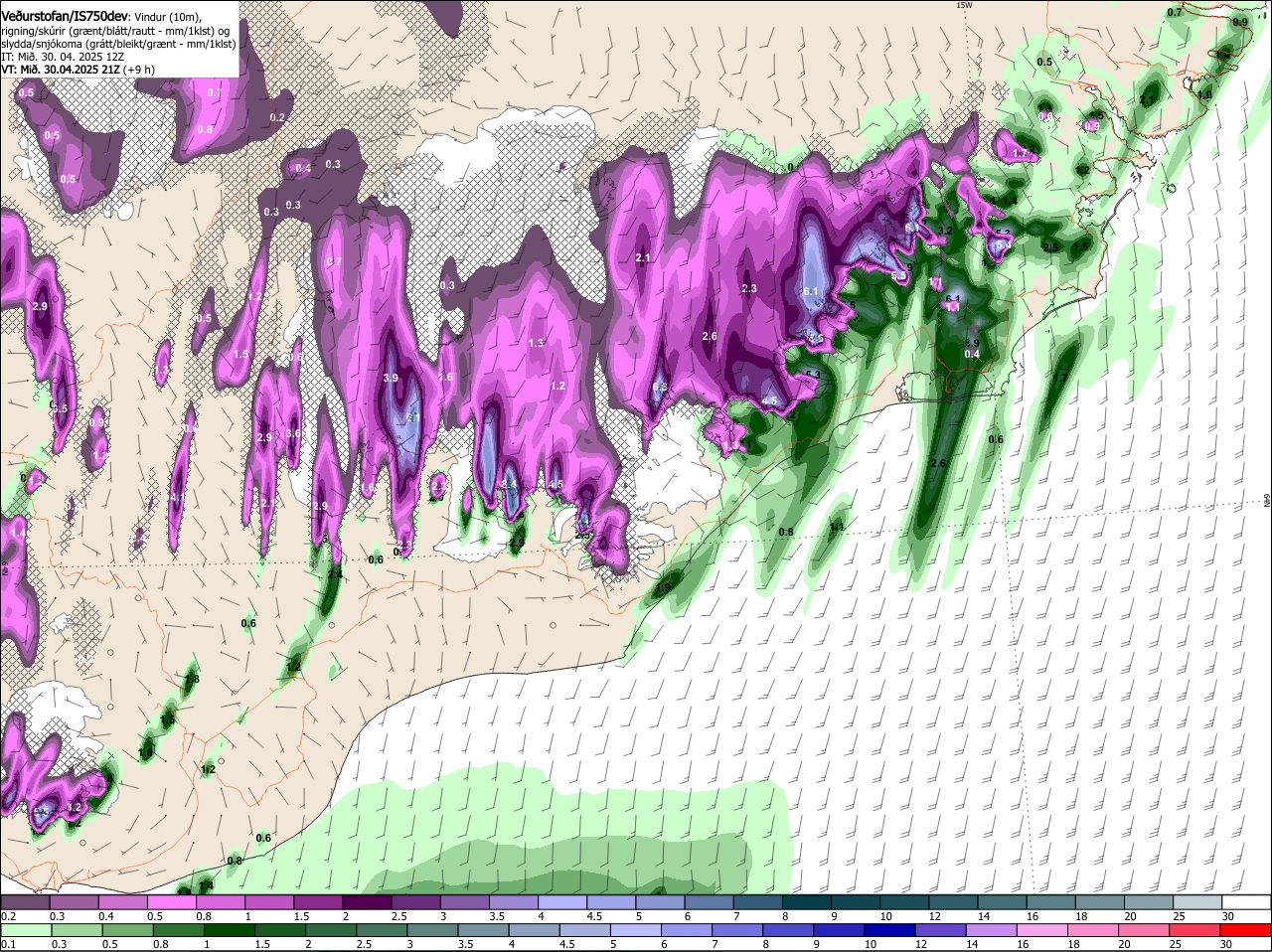Click the 'rigning/skúrir' legend description line

pos(115,31)
